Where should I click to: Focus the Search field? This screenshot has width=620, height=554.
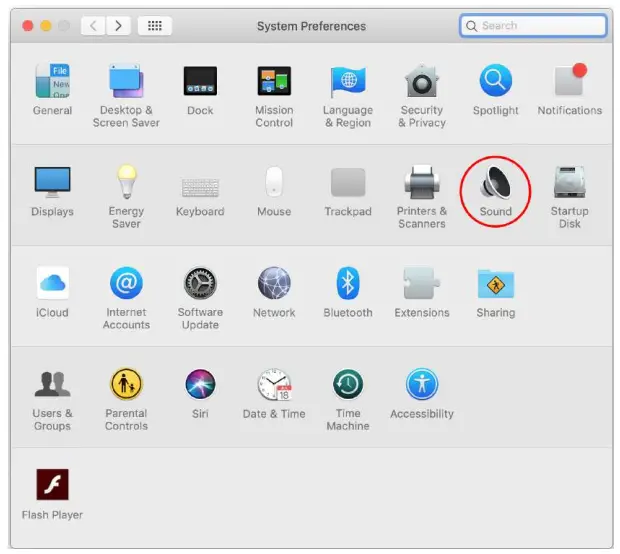click(533, 26)
